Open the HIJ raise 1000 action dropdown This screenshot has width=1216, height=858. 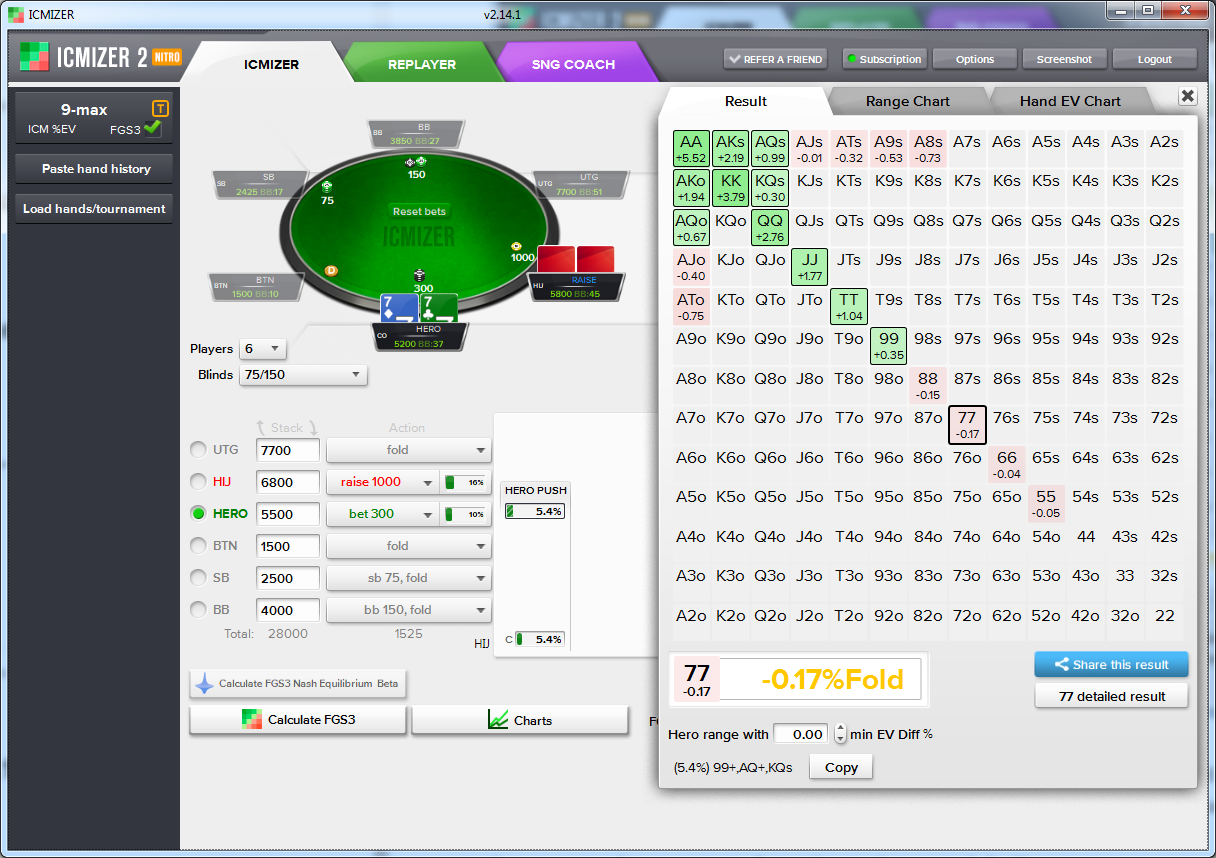(383, 482)
